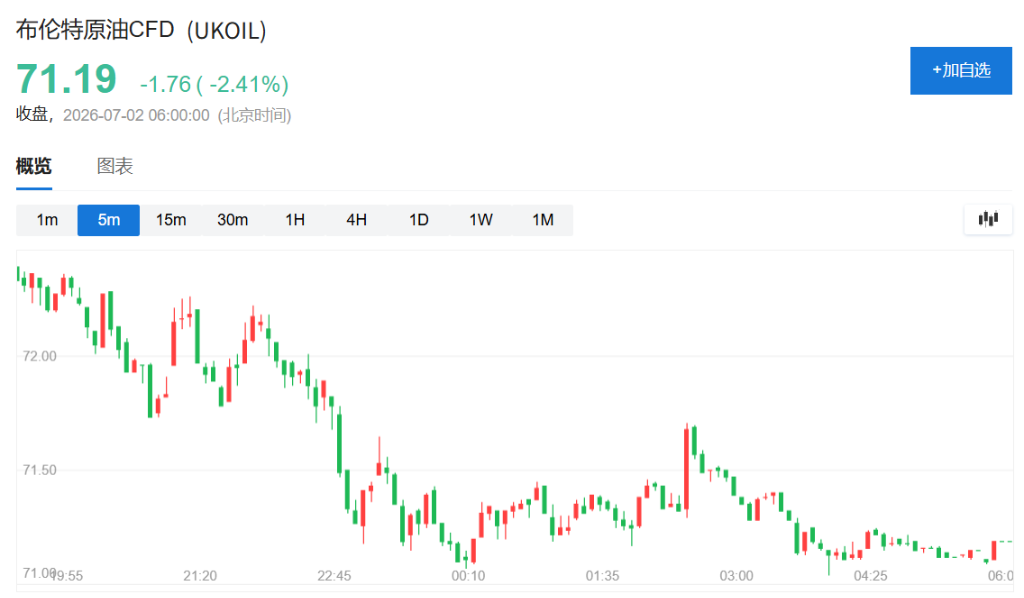Click the current price 71.19

coord(66,79)
